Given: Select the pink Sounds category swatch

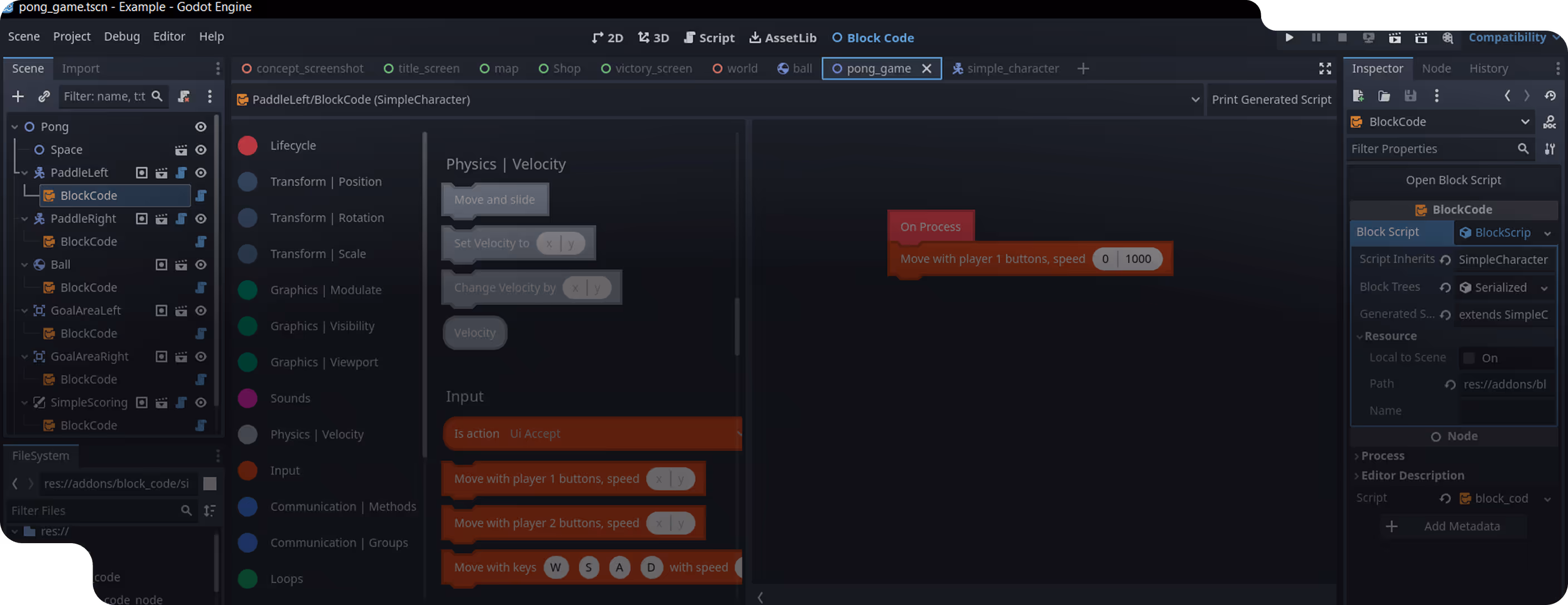Looking at the screenshot, I should coord(247,398).
